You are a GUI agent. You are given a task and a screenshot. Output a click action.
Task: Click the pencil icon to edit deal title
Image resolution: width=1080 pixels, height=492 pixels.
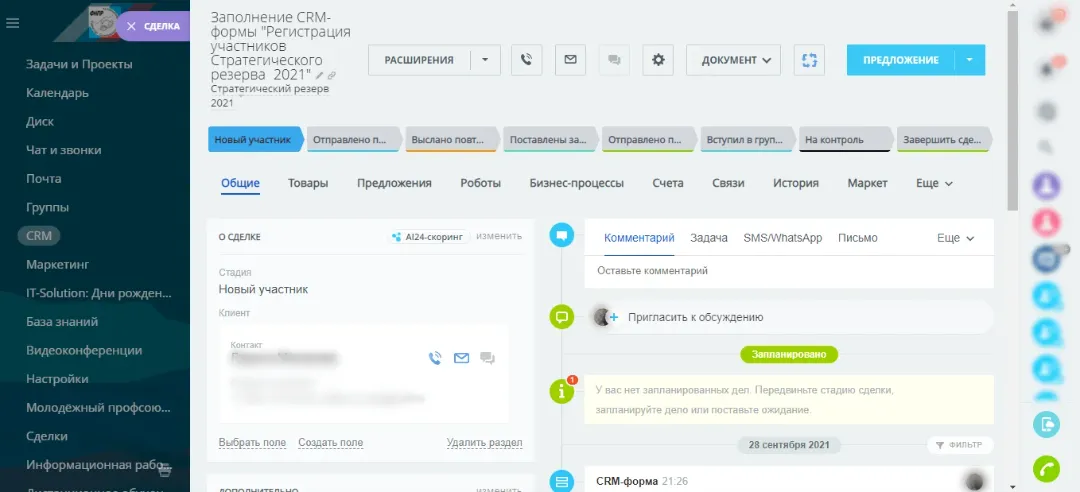point(320,74)
